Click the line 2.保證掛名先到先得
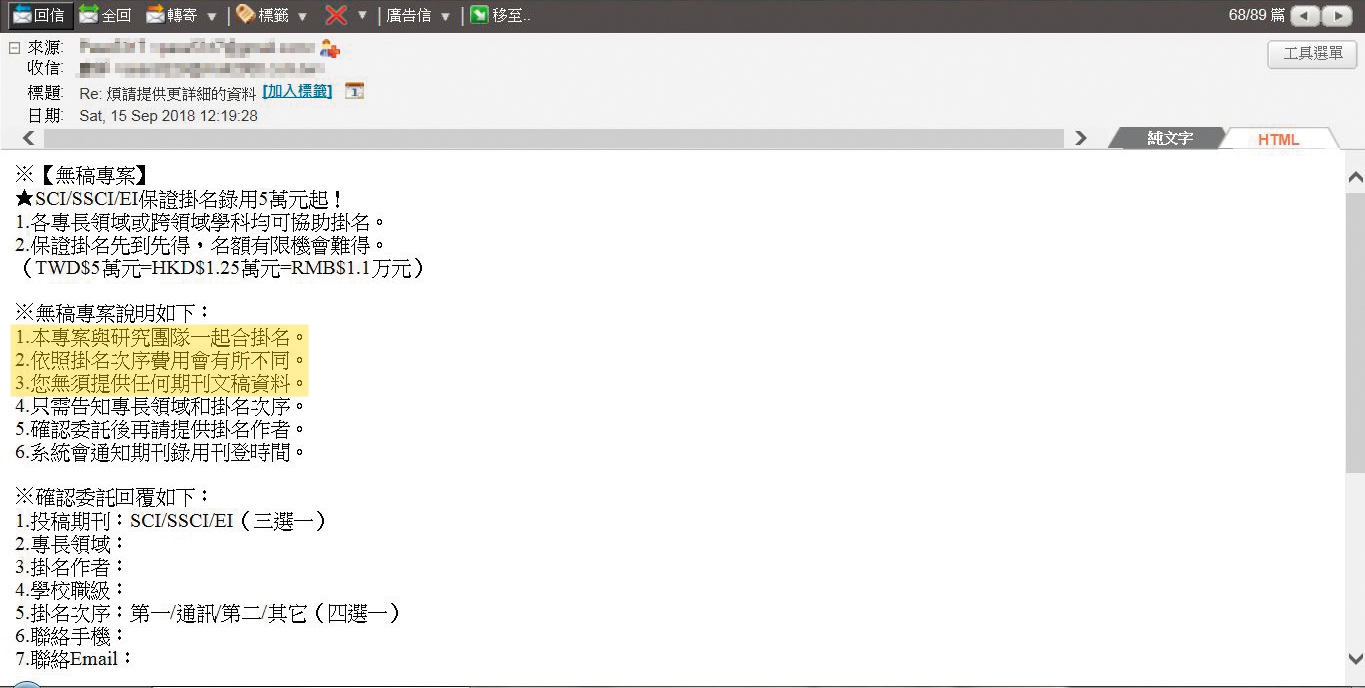The height and width of the screenshot is (688, 1365). pos(201,245)
